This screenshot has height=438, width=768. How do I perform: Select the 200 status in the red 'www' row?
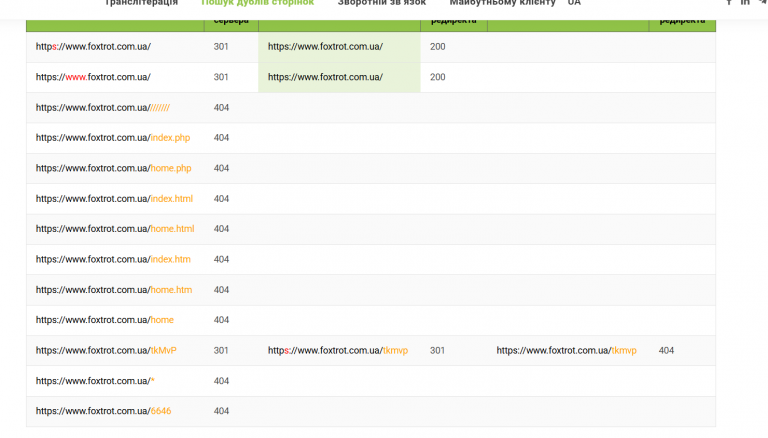pos(437,77)
